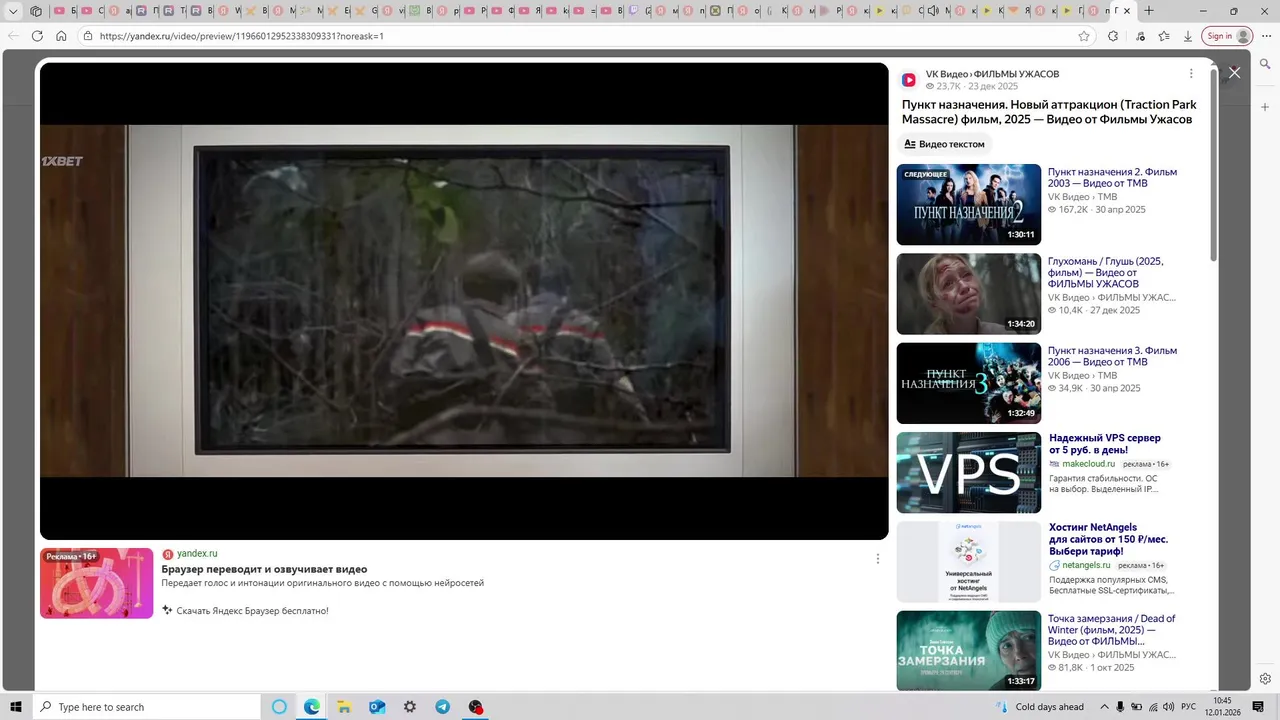Screen dimensions: 1280x720
Task: Open the yandex.ru ad source link
Action: coord(197,554)
